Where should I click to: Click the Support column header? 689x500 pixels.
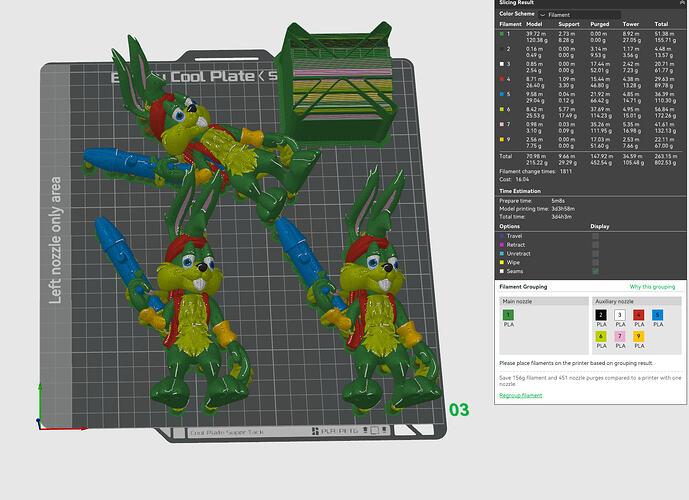coord(569,24)
